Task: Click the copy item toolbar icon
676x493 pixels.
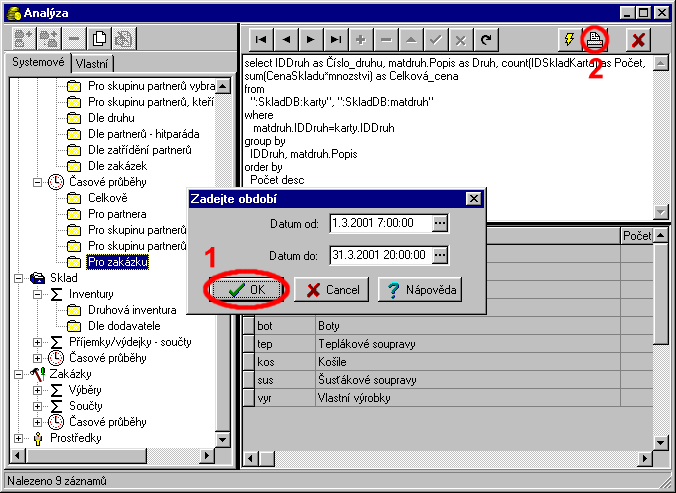Action: 100,39
